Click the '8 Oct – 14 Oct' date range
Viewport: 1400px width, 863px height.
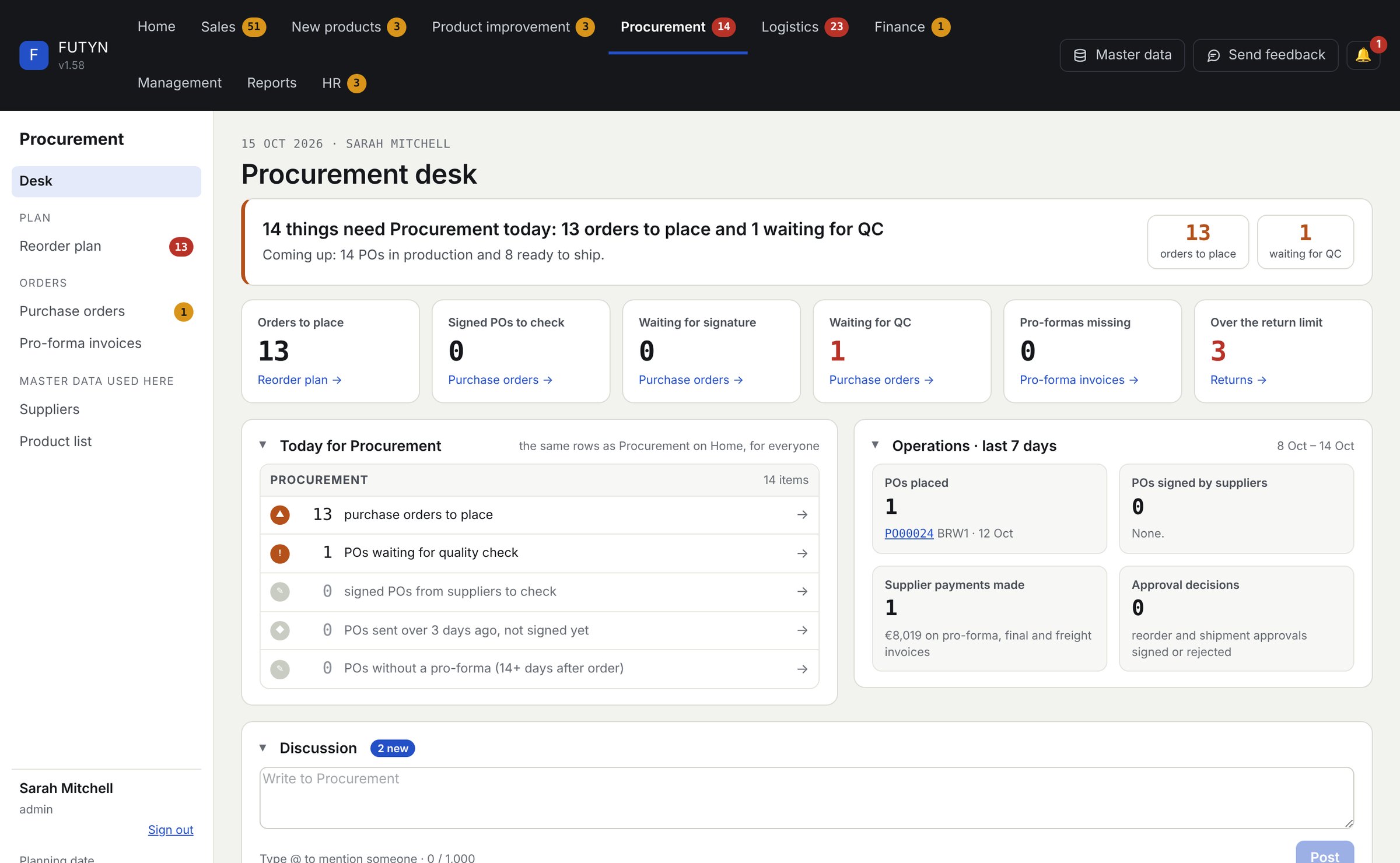click(x=1315, y=446)
